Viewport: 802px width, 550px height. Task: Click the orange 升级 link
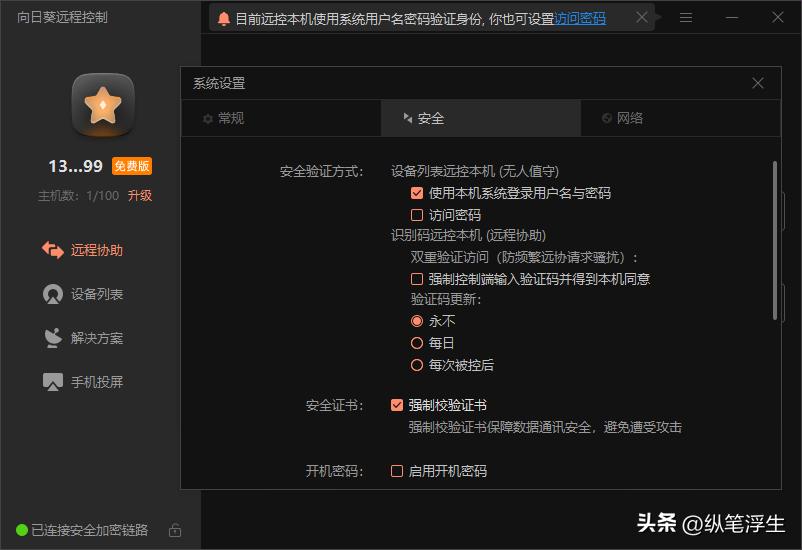tap(140, 195)
